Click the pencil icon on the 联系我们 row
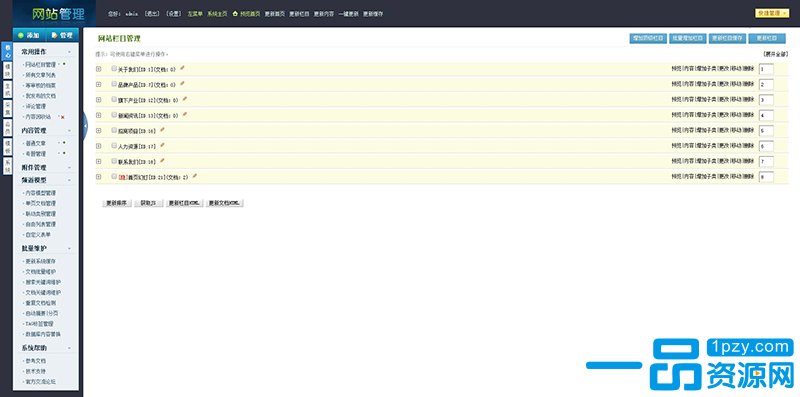The image size is (800, 397). [x=162, y=160]
